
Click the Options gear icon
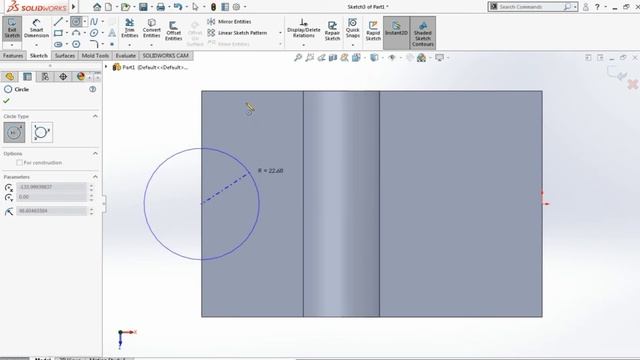click(236, 7)
